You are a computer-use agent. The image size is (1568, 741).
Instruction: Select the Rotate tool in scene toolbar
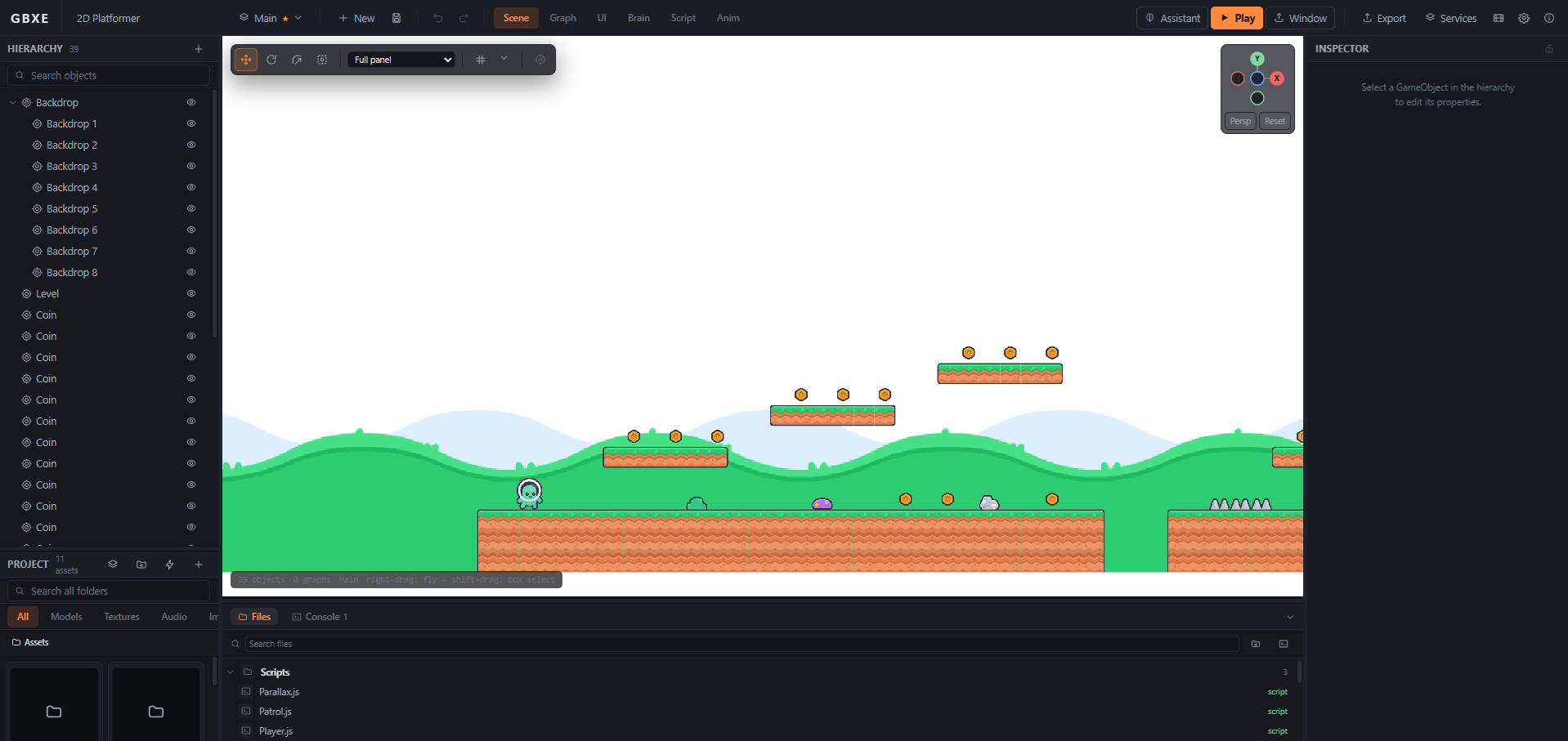click(x=271, y=60)
